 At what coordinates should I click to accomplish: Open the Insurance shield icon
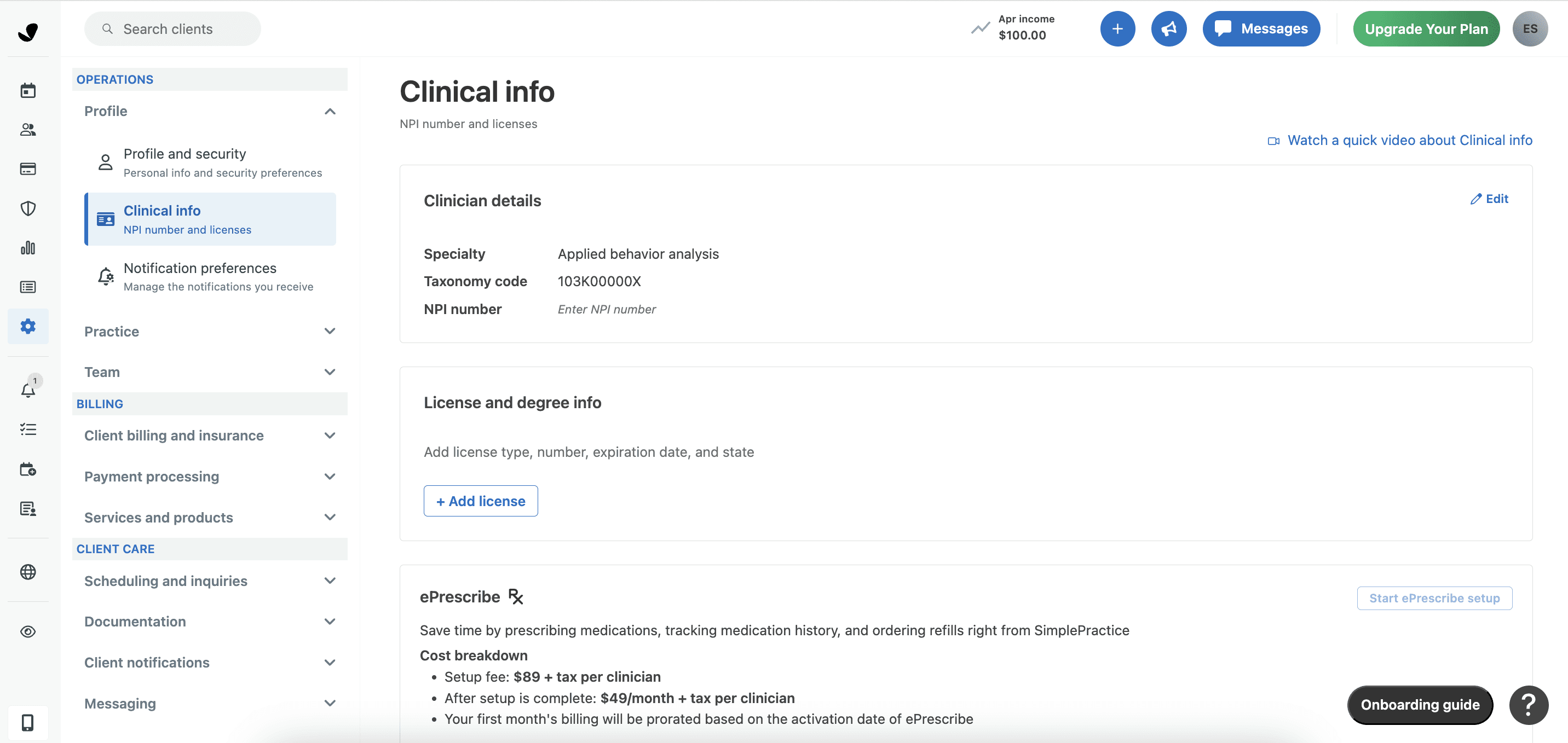tap(28, 208)
